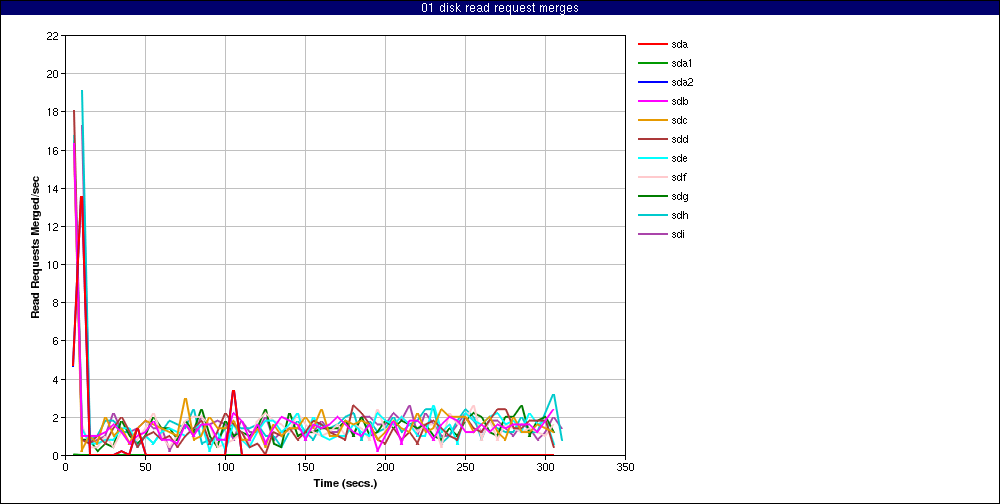Click the x-axis tick value 100

225,467
